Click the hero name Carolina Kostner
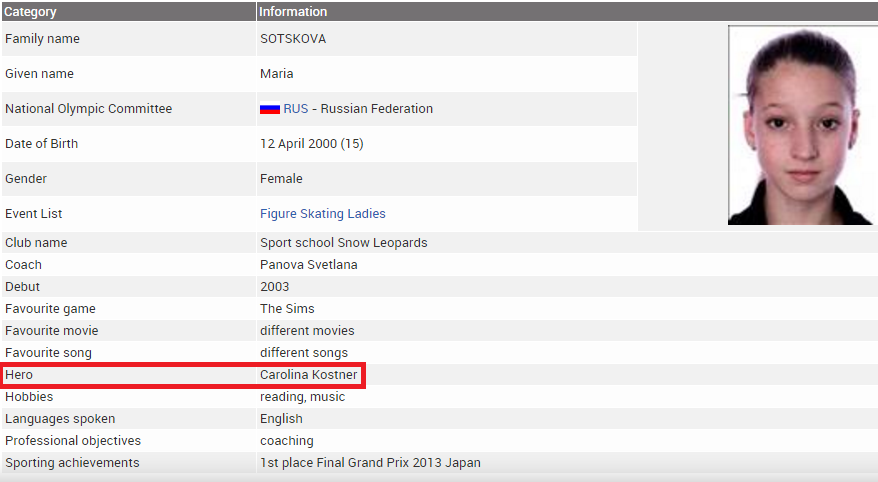This screenshot has width=878, height=482. pos(309,375)
